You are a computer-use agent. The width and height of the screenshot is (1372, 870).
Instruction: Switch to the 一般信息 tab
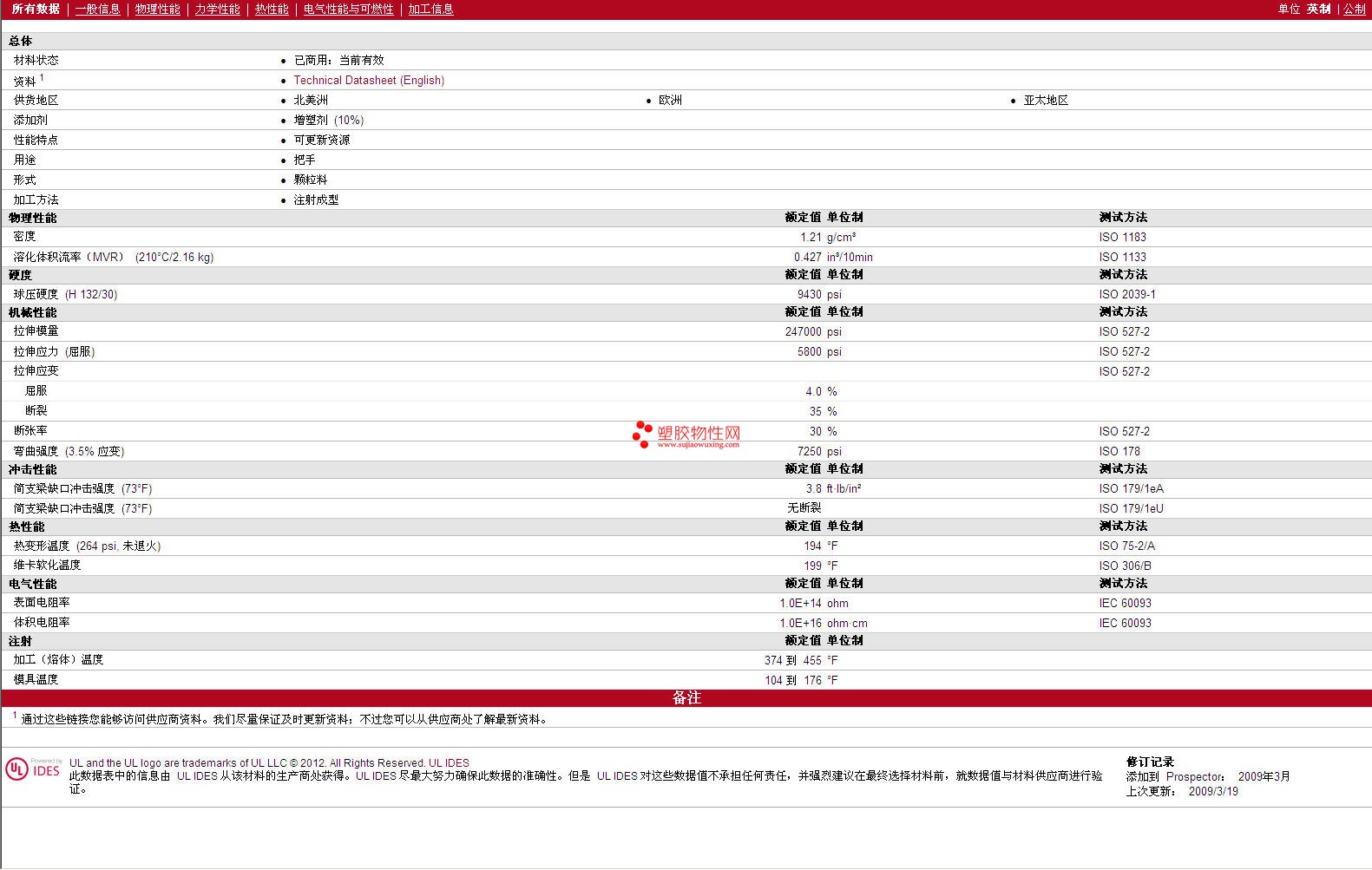pyautogui.click(x=97, y=9)
